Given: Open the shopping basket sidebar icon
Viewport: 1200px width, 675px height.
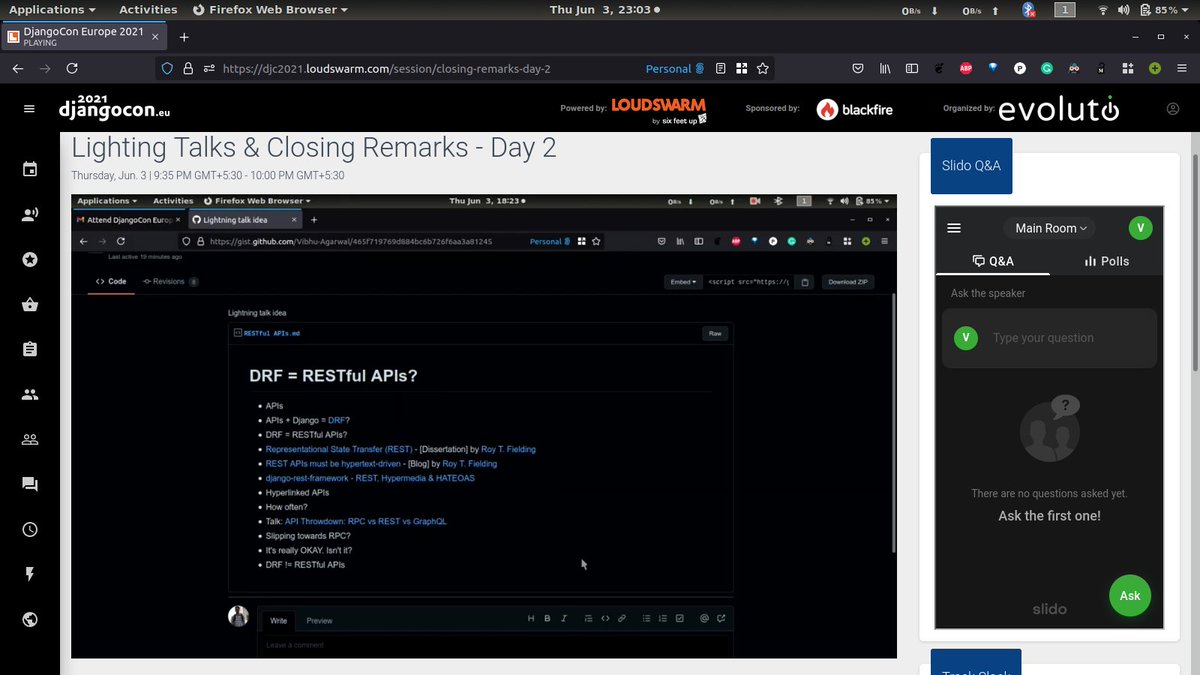Looking at the screenshot, I should point(30,304).
